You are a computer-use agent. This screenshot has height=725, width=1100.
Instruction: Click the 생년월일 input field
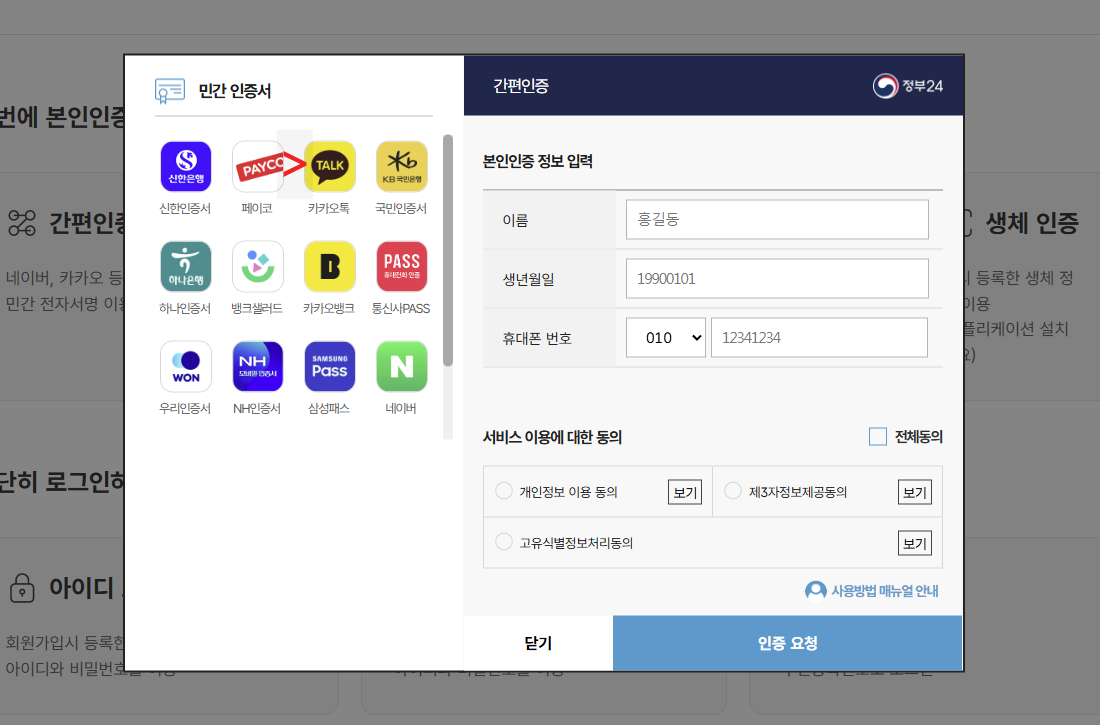777,279
